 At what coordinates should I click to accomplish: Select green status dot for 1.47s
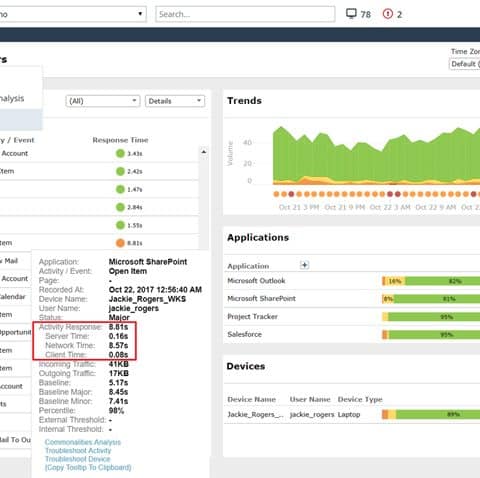coord(120,189)
